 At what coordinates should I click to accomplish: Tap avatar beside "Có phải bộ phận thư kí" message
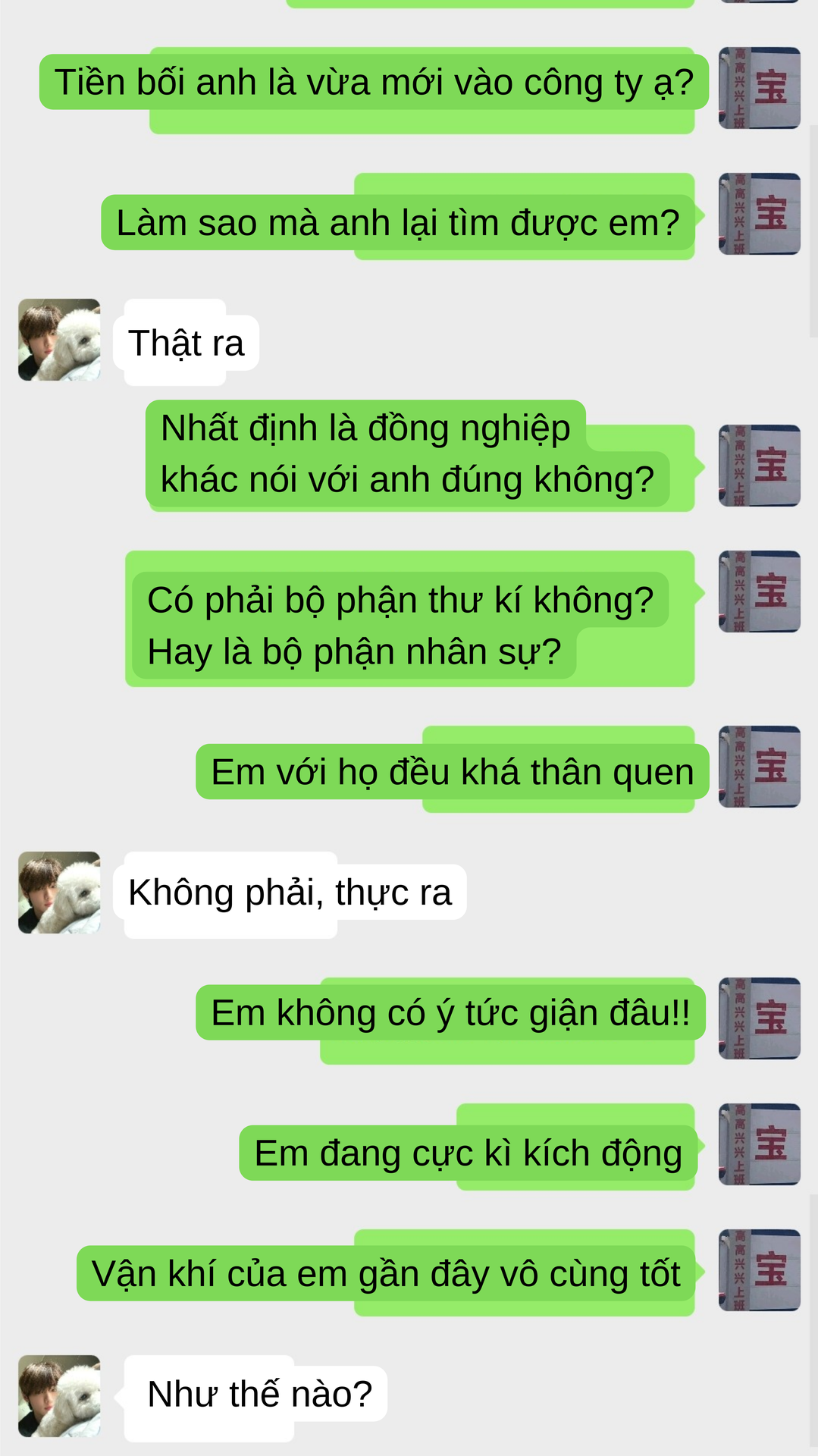coord(759,591)
